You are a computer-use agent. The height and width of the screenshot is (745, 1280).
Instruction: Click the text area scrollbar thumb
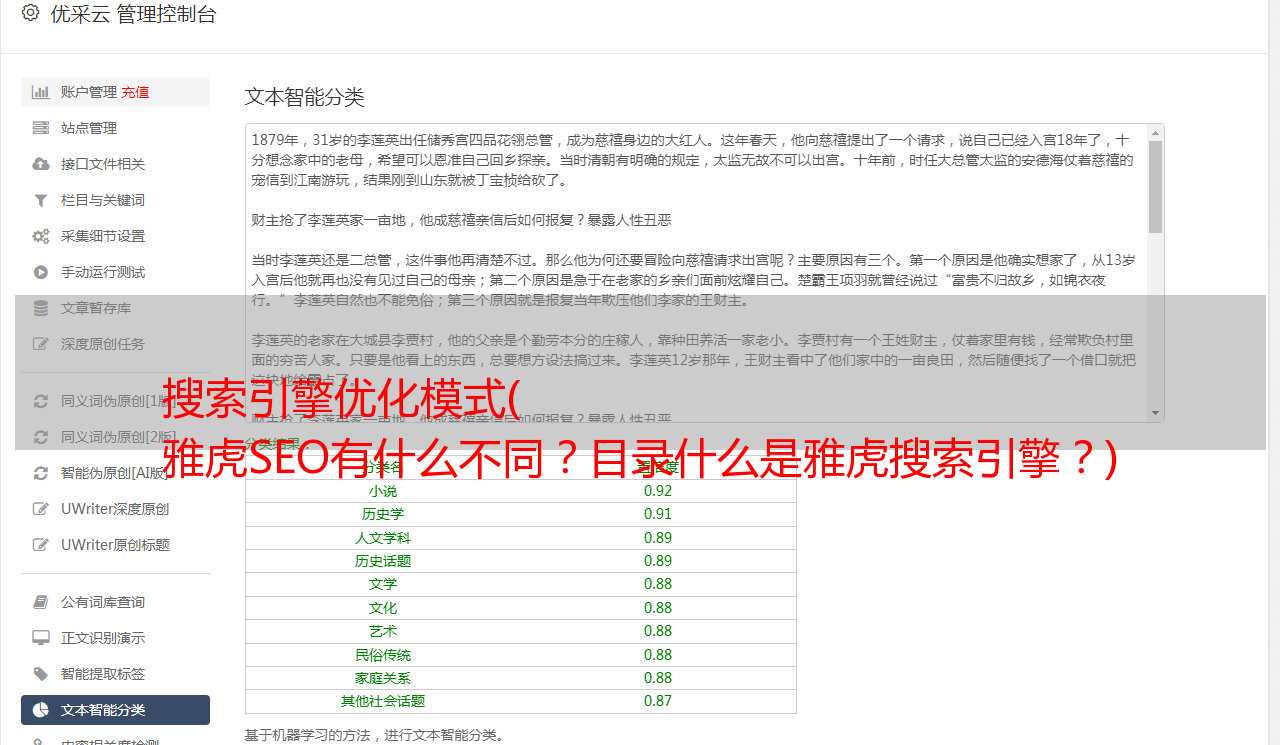click(x=1155, y=186)
